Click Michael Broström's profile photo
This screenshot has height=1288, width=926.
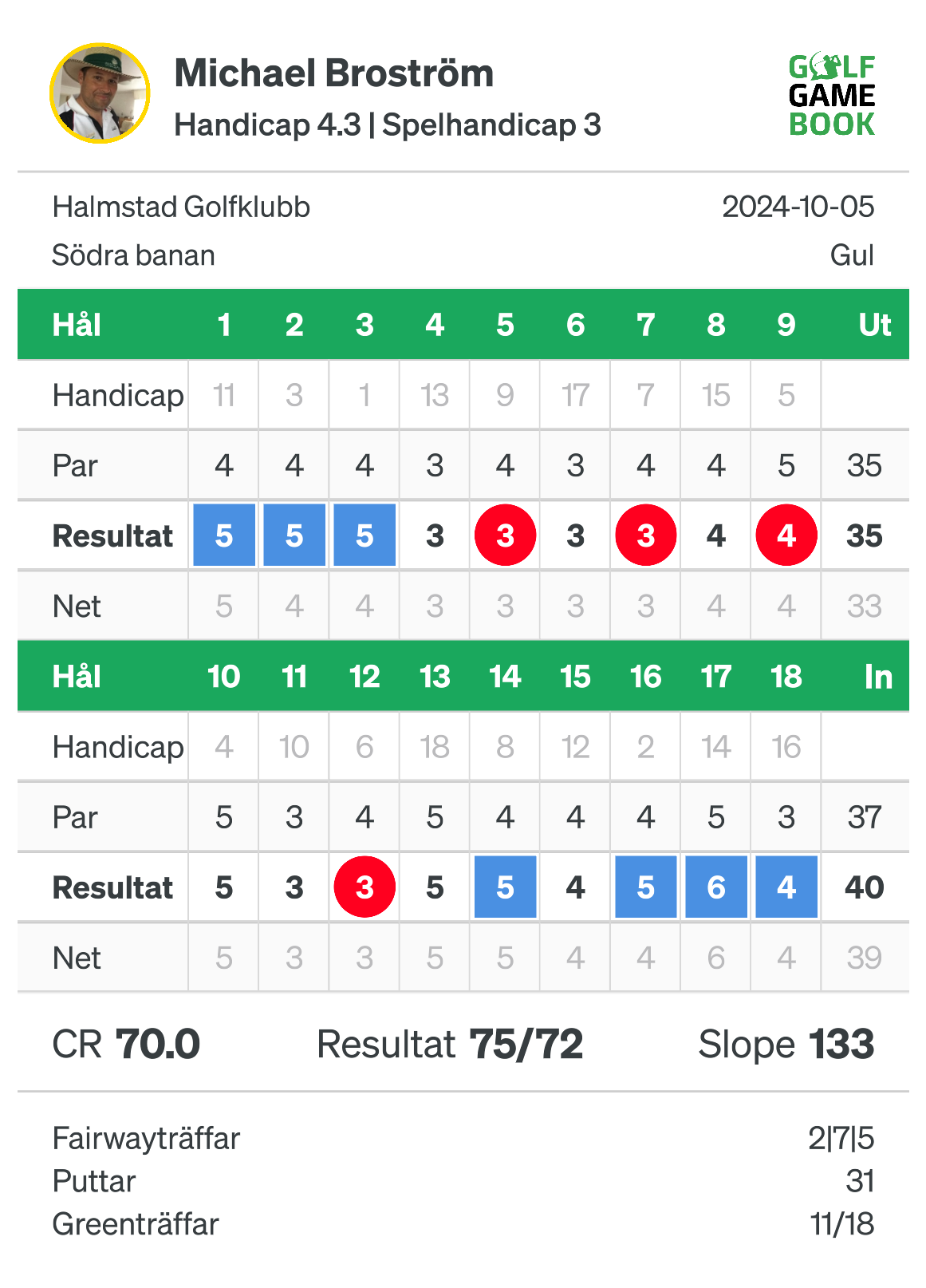(x=100, y=93)
